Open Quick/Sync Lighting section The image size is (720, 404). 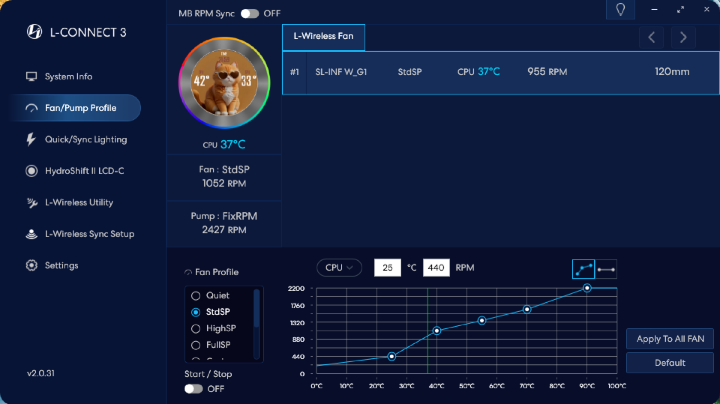pos(85,139)
